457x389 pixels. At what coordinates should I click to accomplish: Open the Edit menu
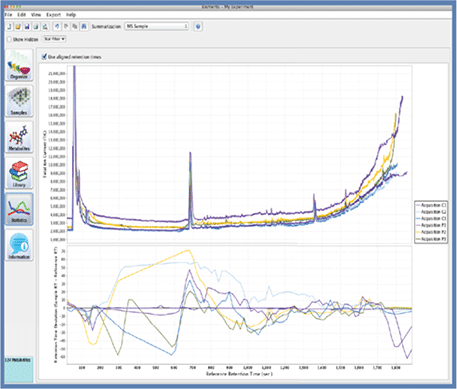(22, 15)
